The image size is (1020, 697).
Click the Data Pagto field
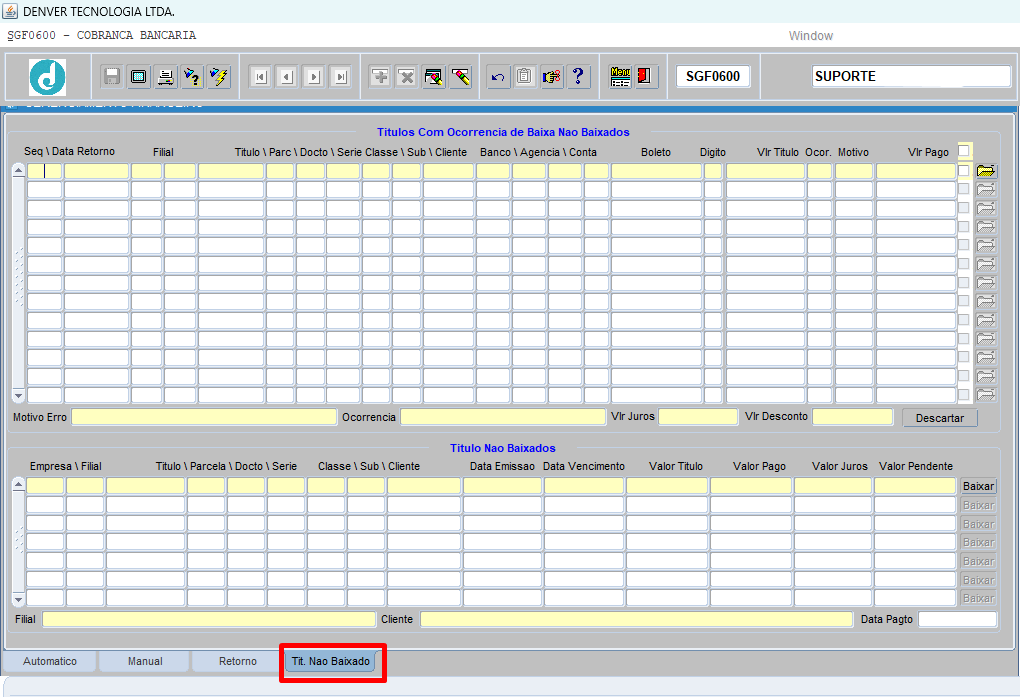click(958, 619)
